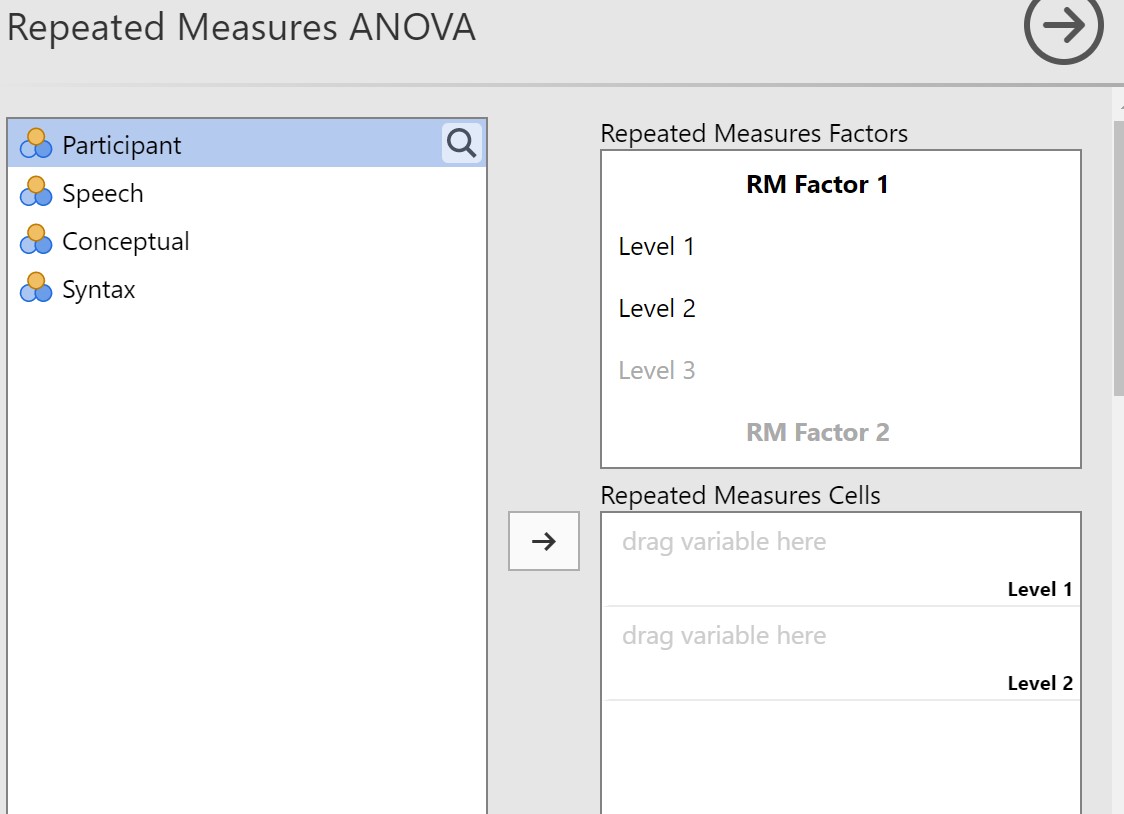
Task: Add new RM Factor 2 placeholder
Action: pos(817,433)
